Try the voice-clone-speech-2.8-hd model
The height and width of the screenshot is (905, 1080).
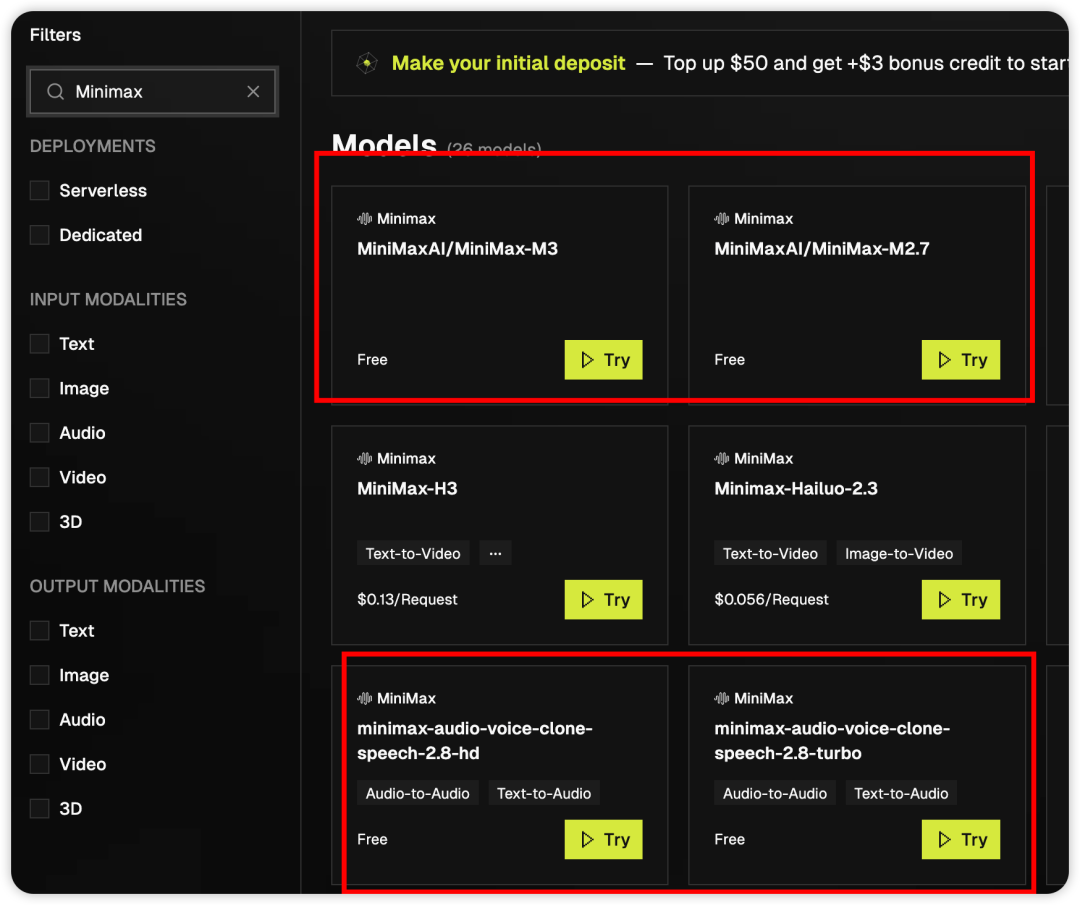603,839
